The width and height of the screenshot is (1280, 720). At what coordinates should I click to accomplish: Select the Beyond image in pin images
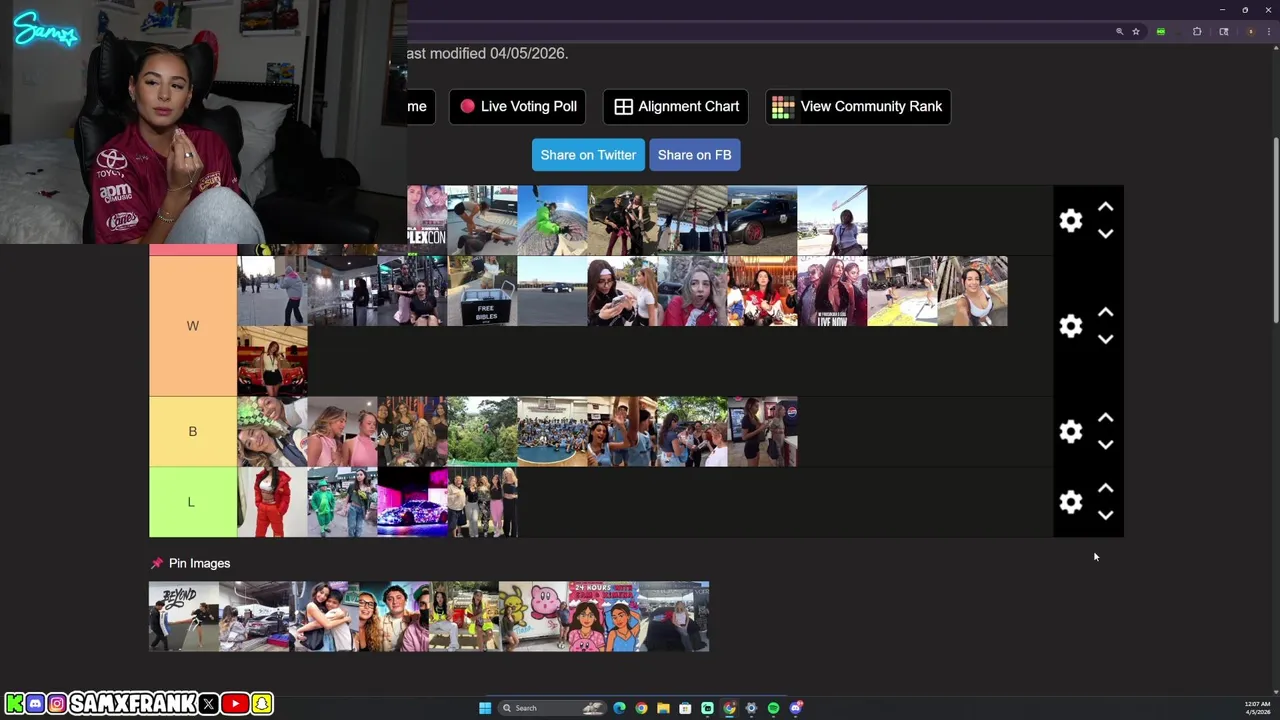click(184, 617)
